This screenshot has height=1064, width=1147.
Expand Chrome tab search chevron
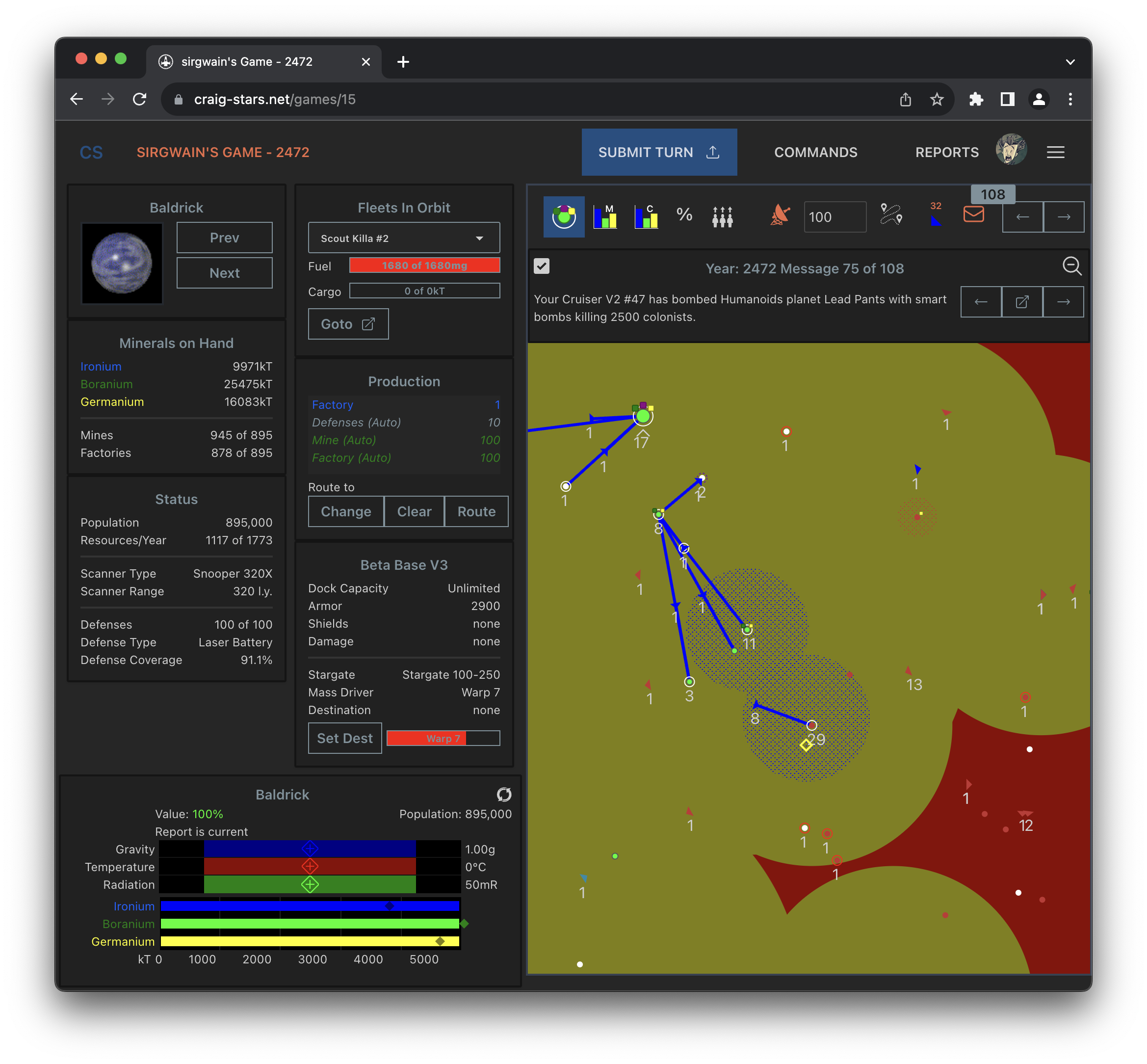(1070, 62)
